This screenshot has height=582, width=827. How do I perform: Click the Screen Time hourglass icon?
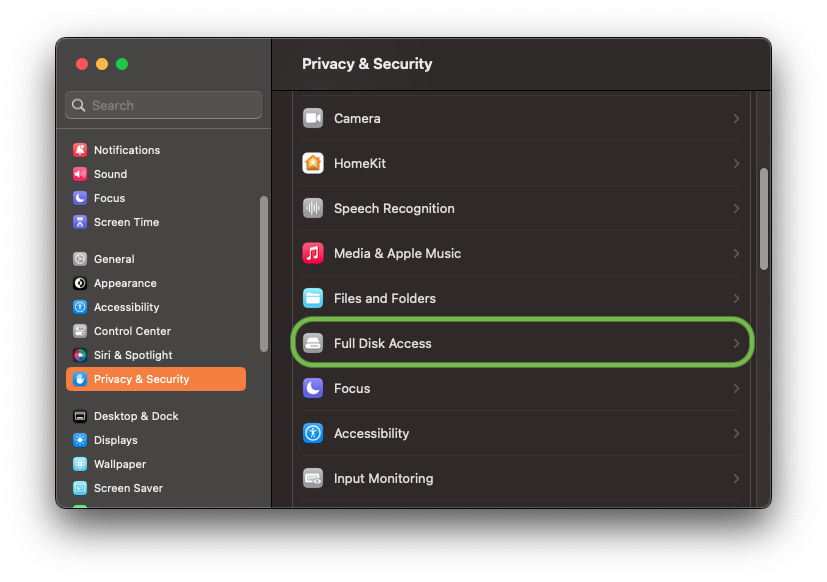tap(80, 222)
